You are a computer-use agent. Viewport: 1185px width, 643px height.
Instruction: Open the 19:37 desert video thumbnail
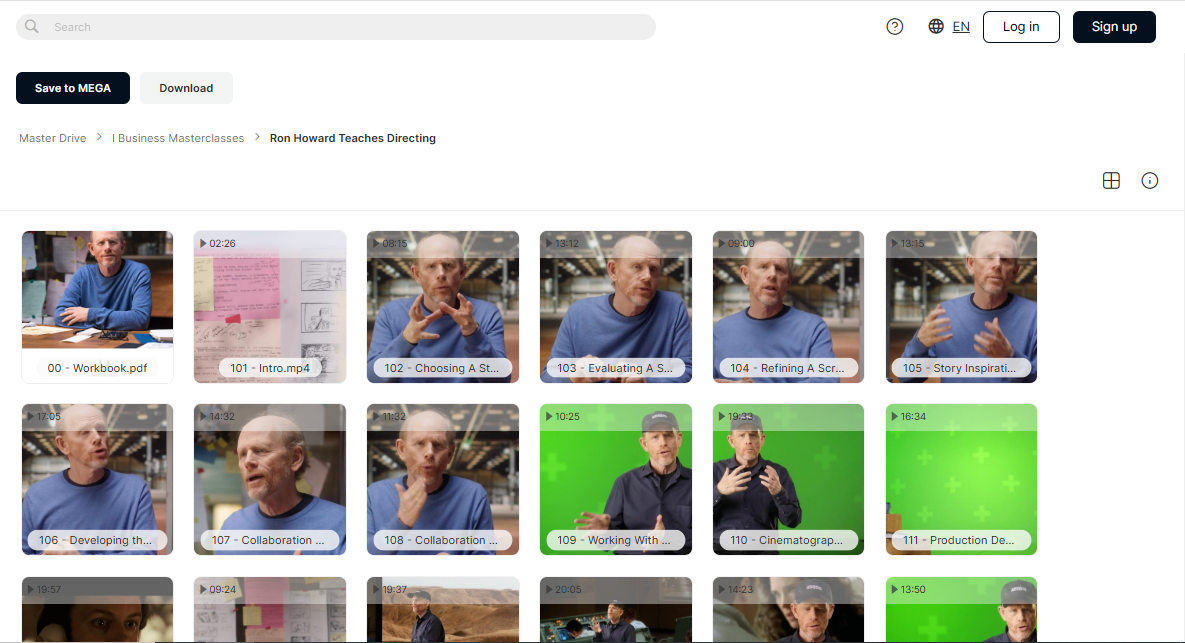(x=443, y=610)
